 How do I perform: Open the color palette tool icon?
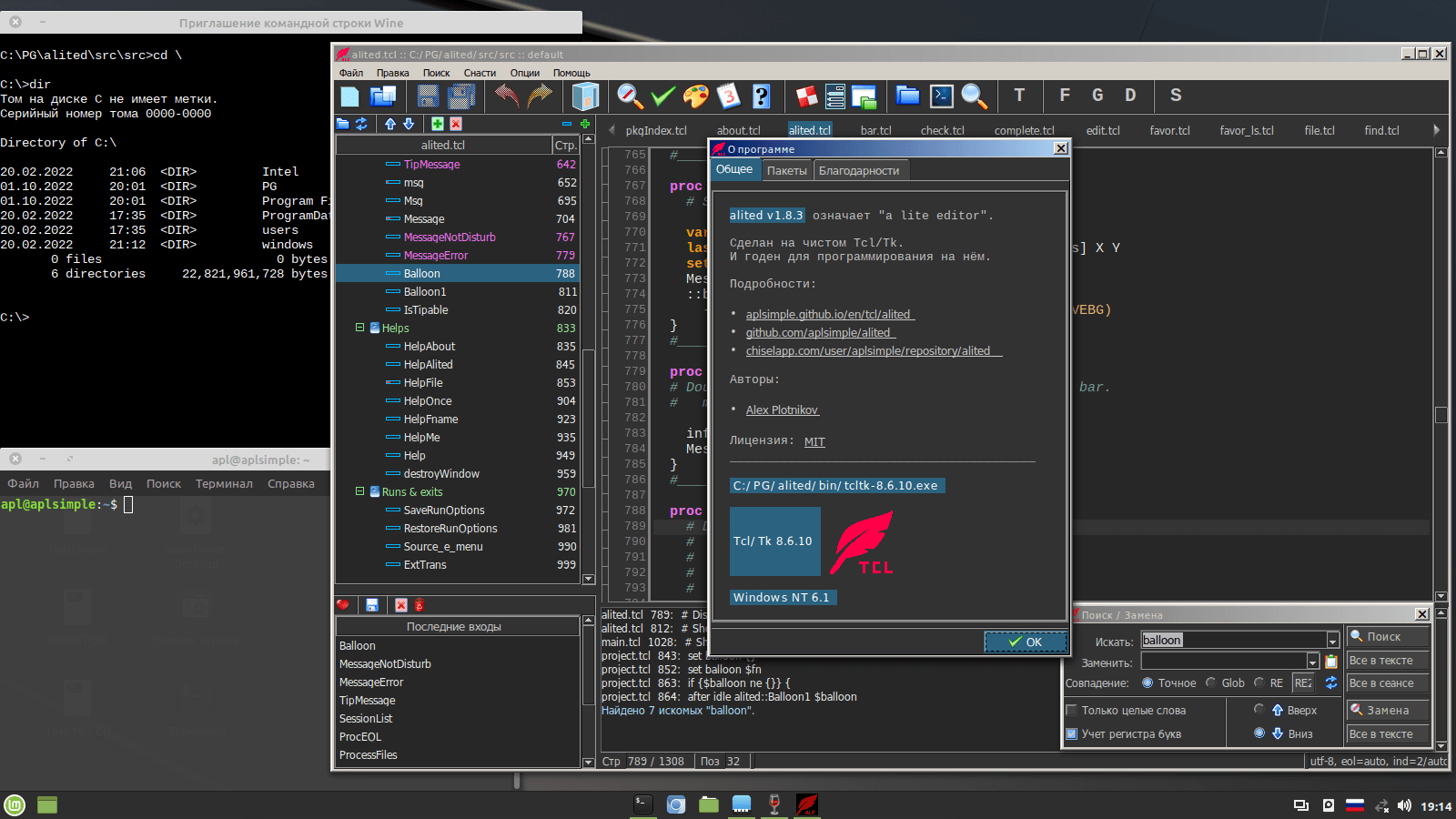[x=696, y=96]
